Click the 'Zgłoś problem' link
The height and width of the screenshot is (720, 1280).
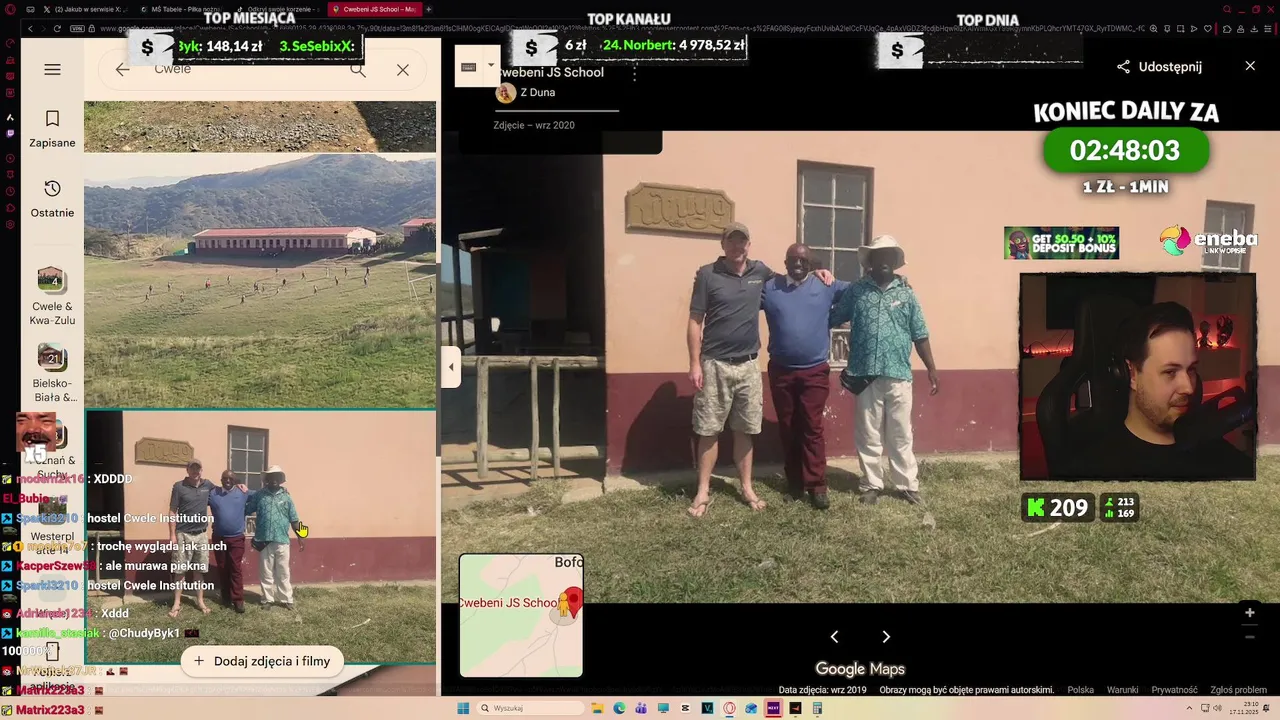coord(1238,690)
